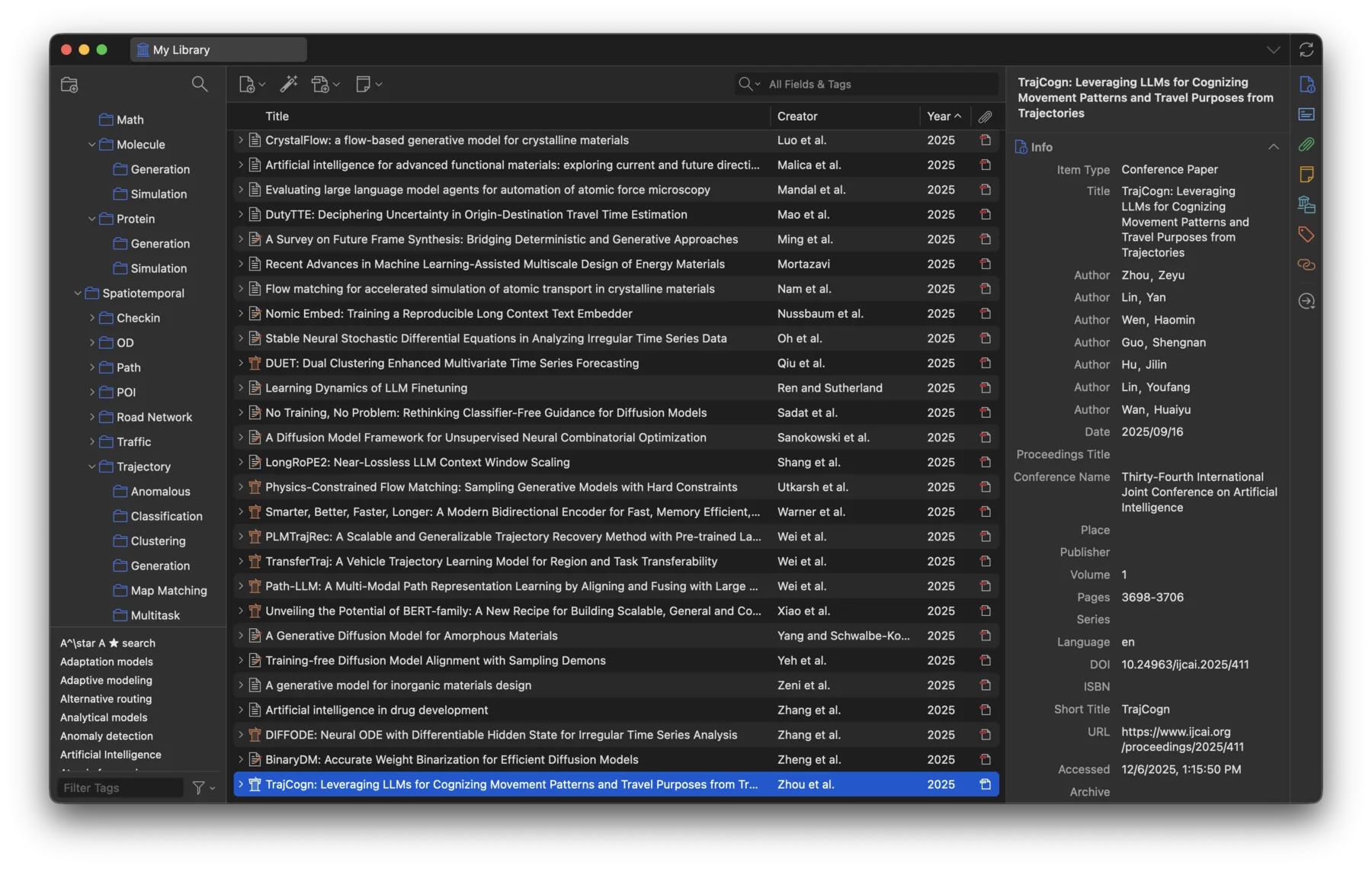1372x869 pixels.
Task: Open the Related items pane (chain icon)
Action: (1306, 265)
